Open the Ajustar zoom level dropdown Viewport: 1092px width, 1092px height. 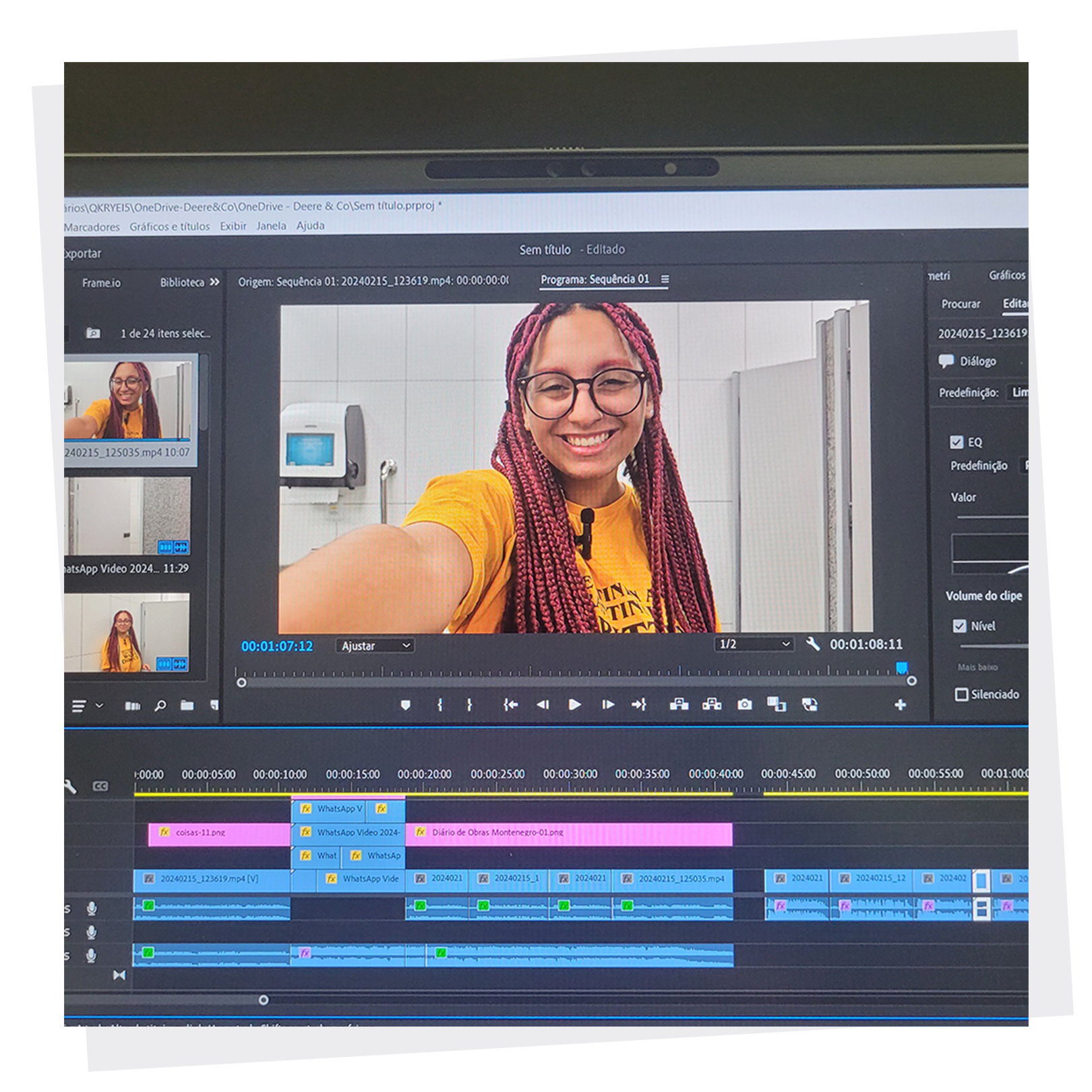click(x=375, y=646)
